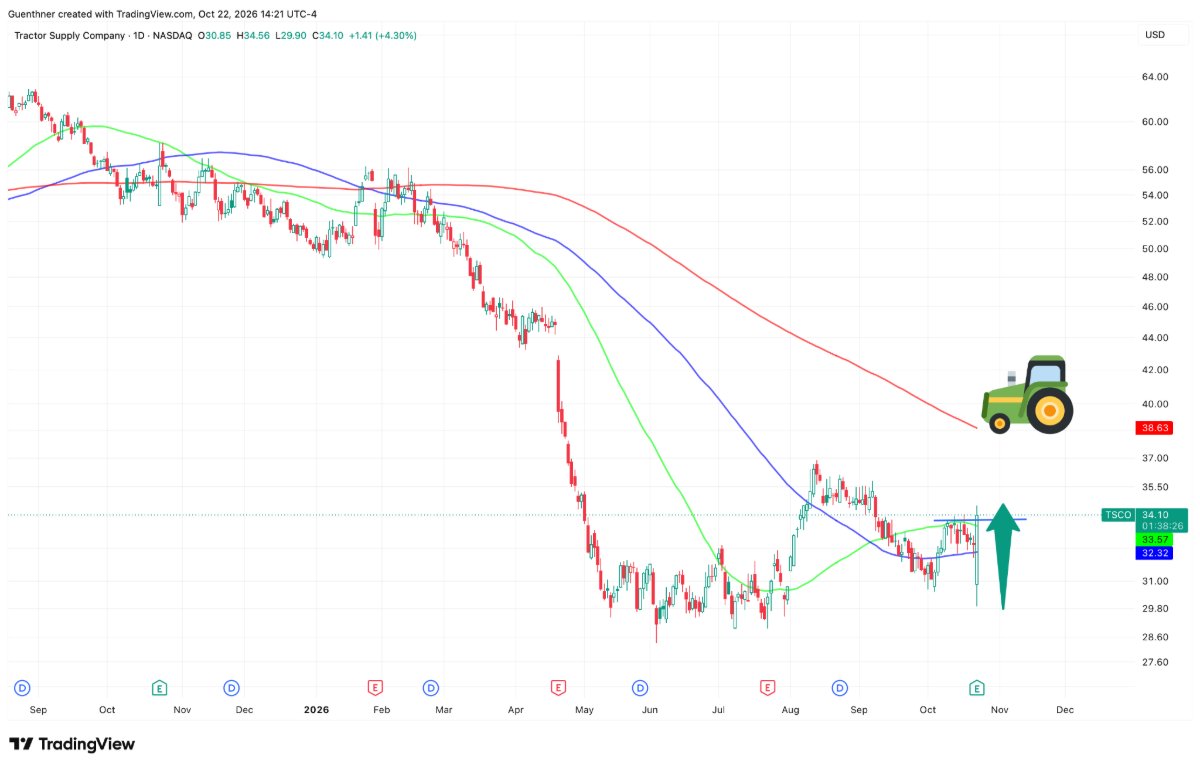Click the change value +1.41 (+4.30%)
This screenshot has height=768, width=1200.
384,36
